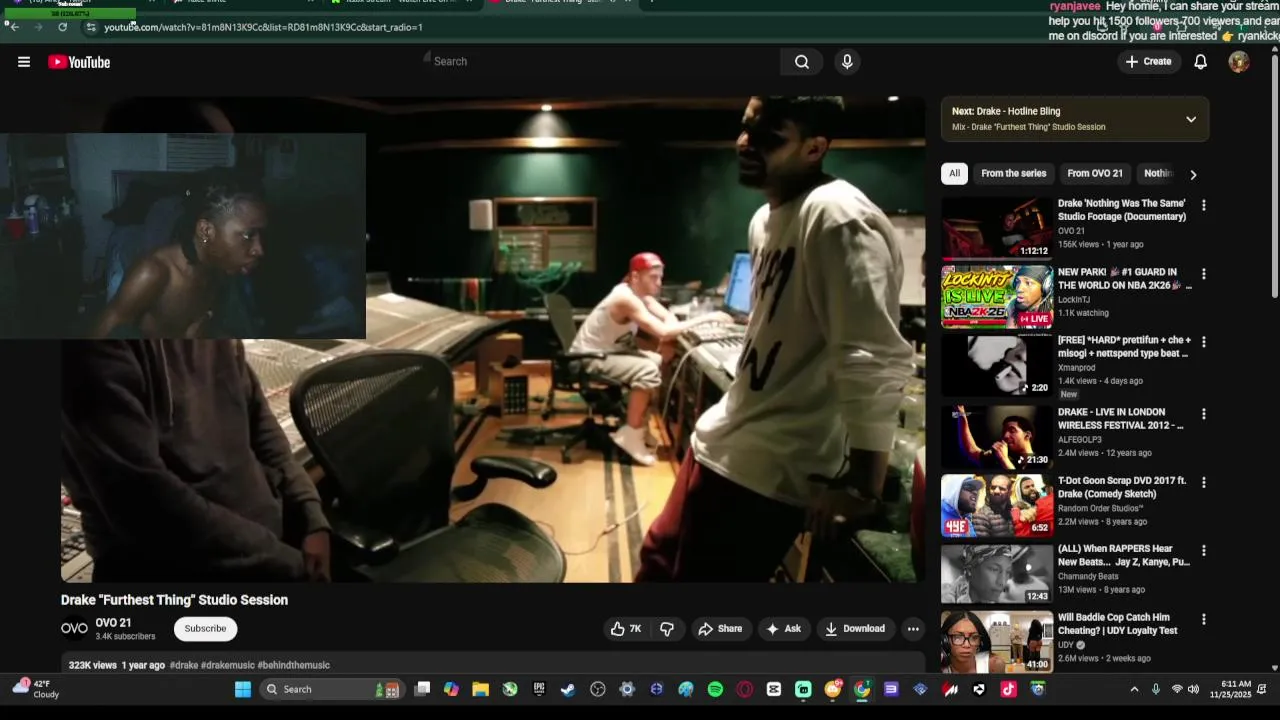
Task: Click the #drake hashtag
Action: (x=184, y=665)
